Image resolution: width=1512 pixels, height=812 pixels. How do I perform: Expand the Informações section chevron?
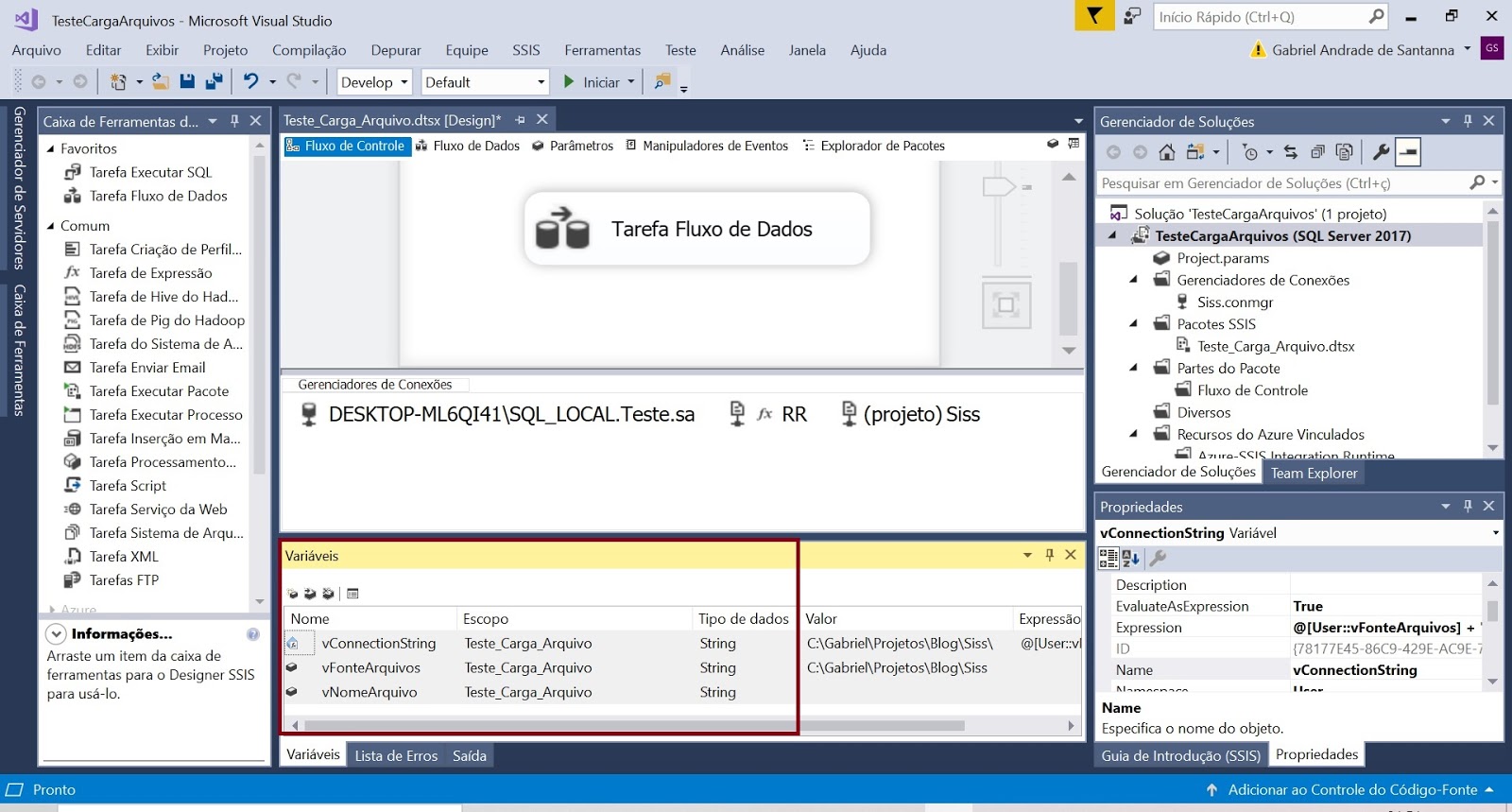[x=56, y=634]
